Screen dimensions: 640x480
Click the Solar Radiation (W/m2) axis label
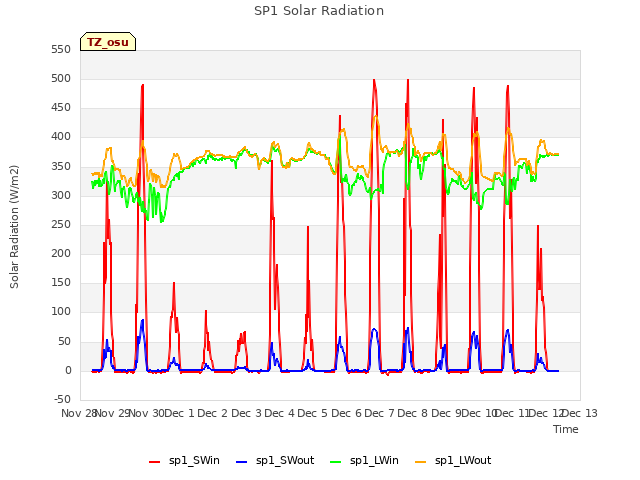coord(14,227)
